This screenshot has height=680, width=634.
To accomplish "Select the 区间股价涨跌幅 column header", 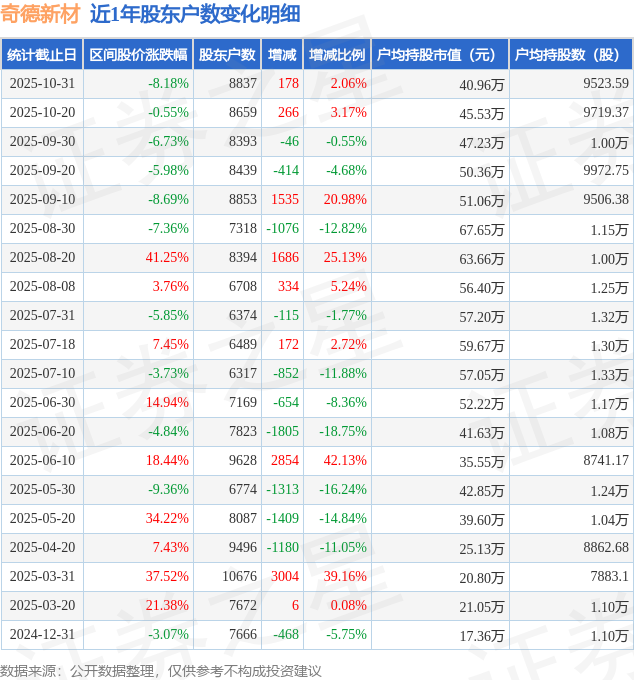I will click(137, 55).
